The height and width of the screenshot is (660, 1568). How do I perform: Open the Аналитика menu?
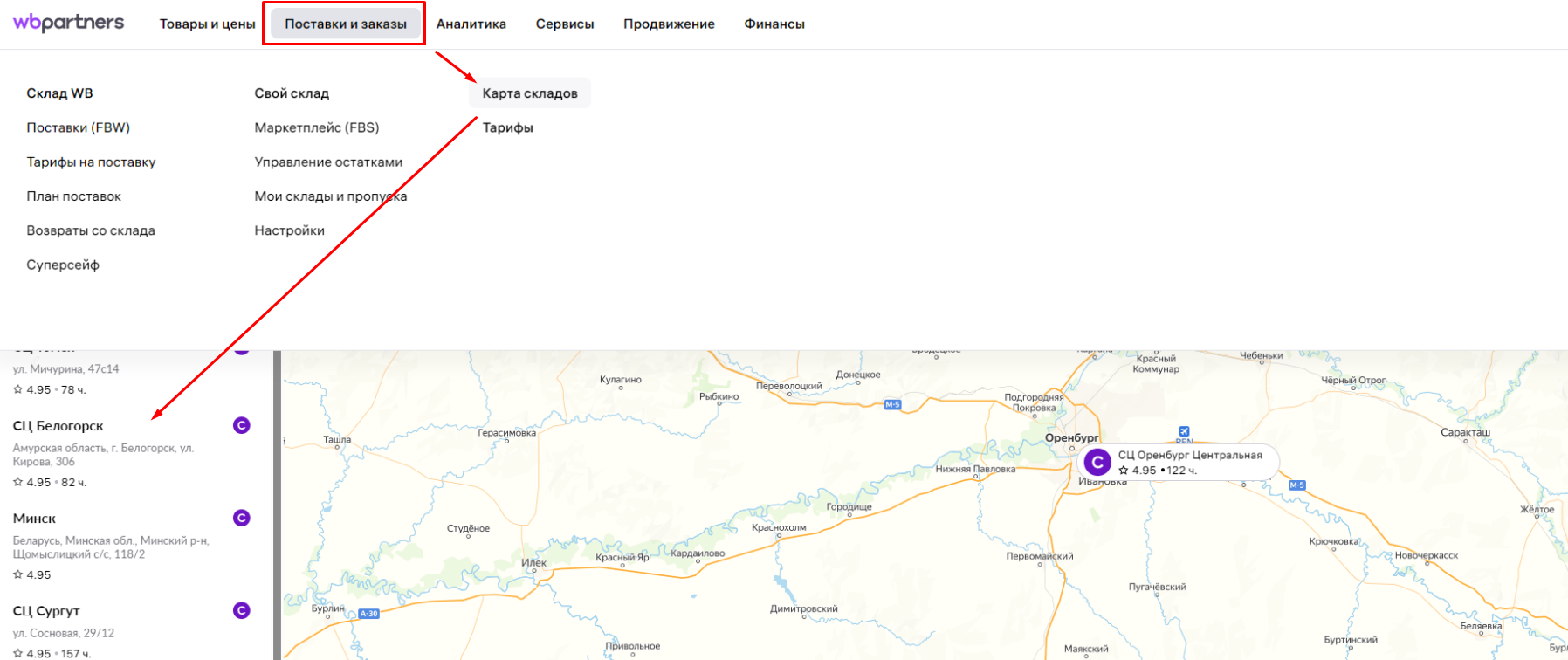click(471, 24)
